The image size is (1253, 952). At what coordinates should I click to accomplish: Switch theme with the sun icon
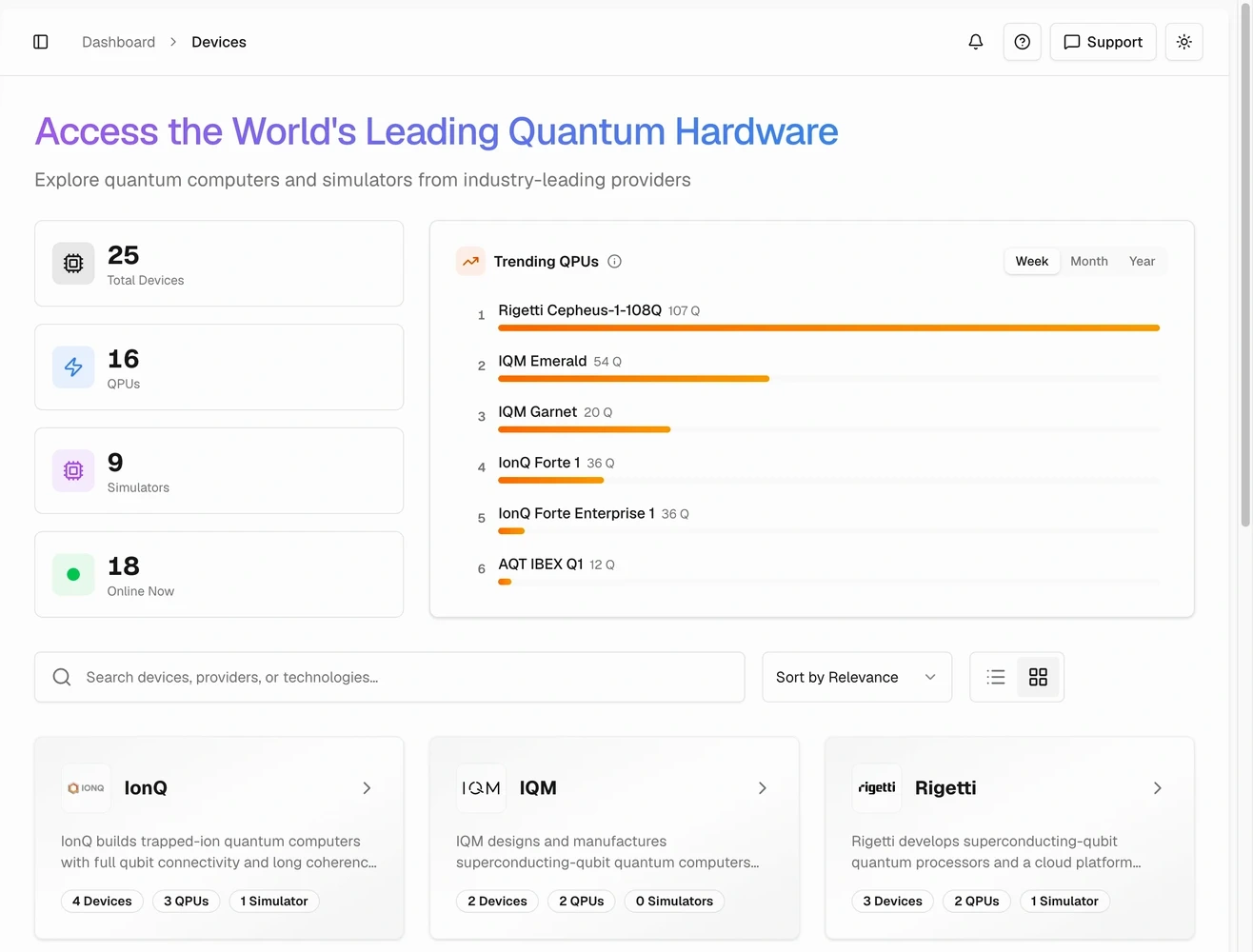coord(1183,42)
